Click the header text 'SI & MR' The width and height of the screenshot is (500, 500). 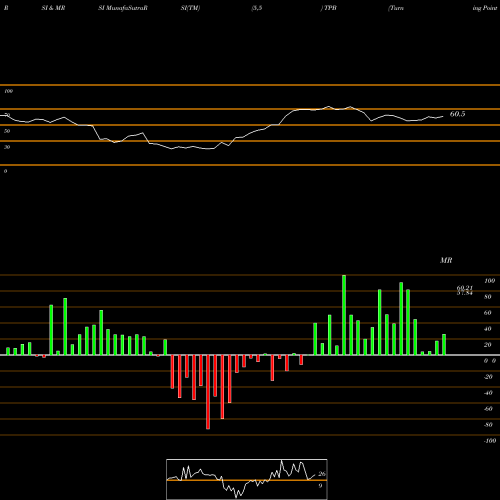[x=53, y=8]
